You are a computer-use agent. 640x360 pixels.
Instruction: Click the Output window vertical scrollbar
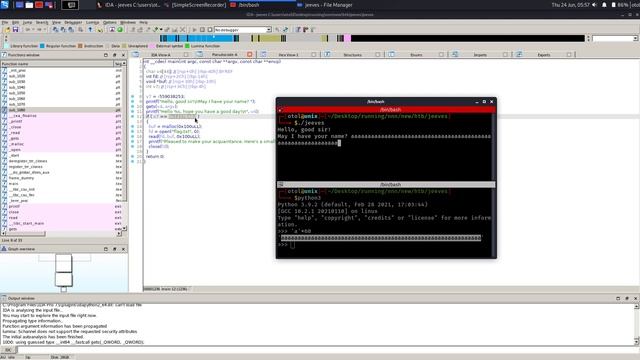click(x=636, y=324)
